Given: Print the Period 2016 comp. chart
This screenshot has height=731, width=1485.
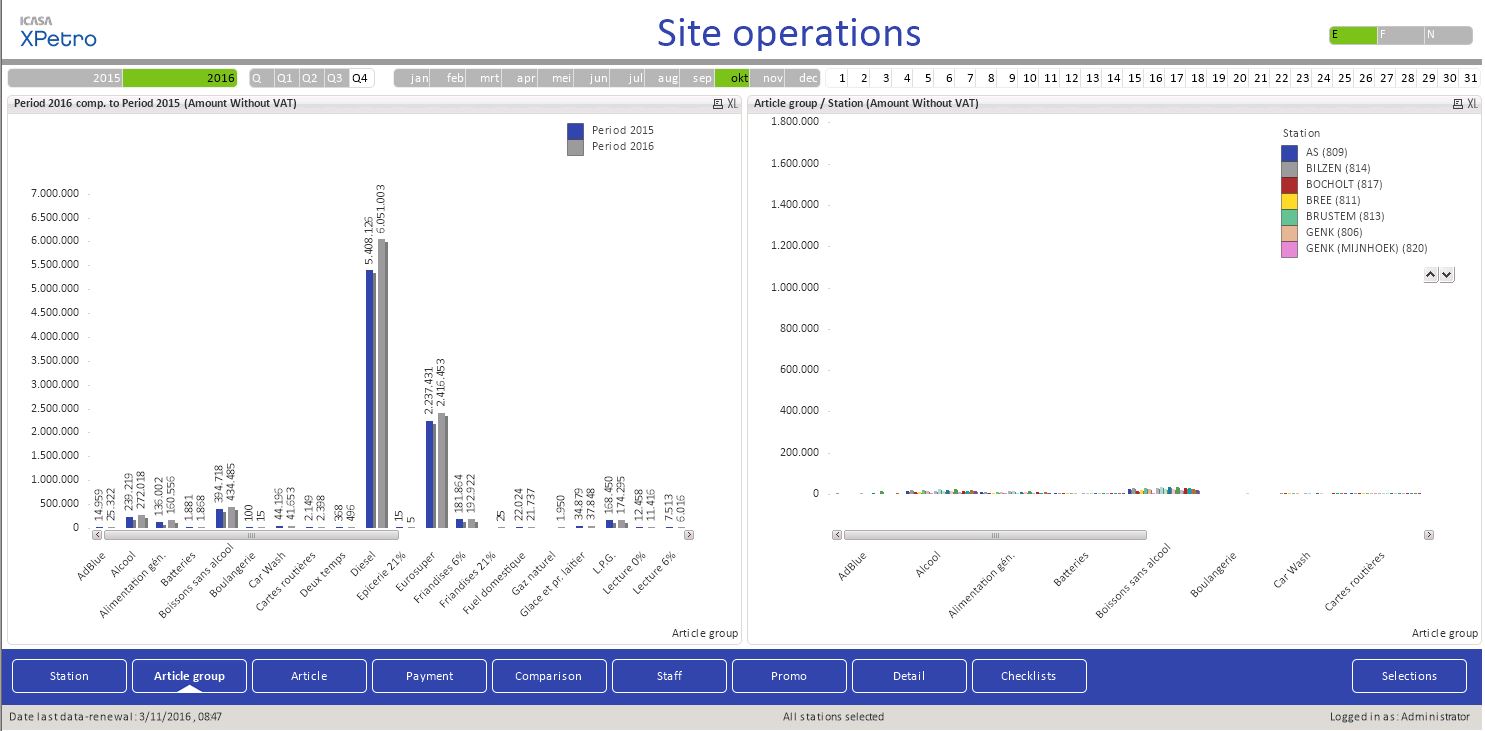Looking at the screenshot, I should [717, 103].
